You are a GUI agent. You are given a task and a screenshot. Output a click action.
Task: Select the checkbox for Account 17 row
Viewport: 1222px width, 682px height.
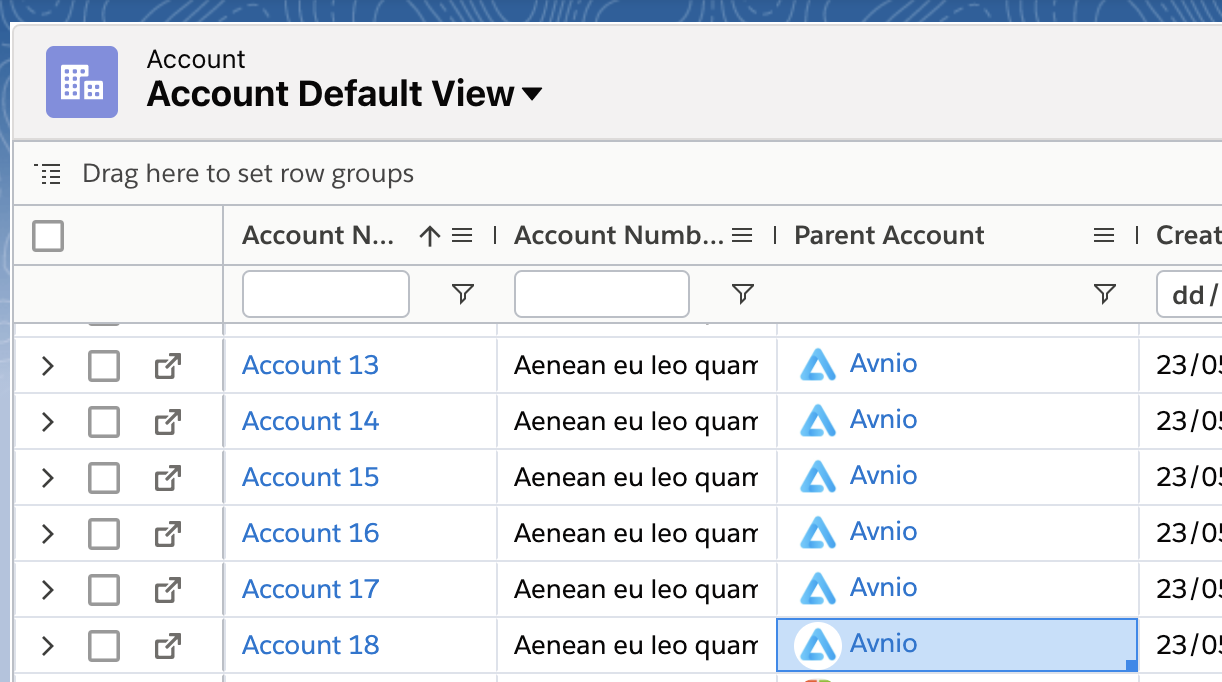104,590
